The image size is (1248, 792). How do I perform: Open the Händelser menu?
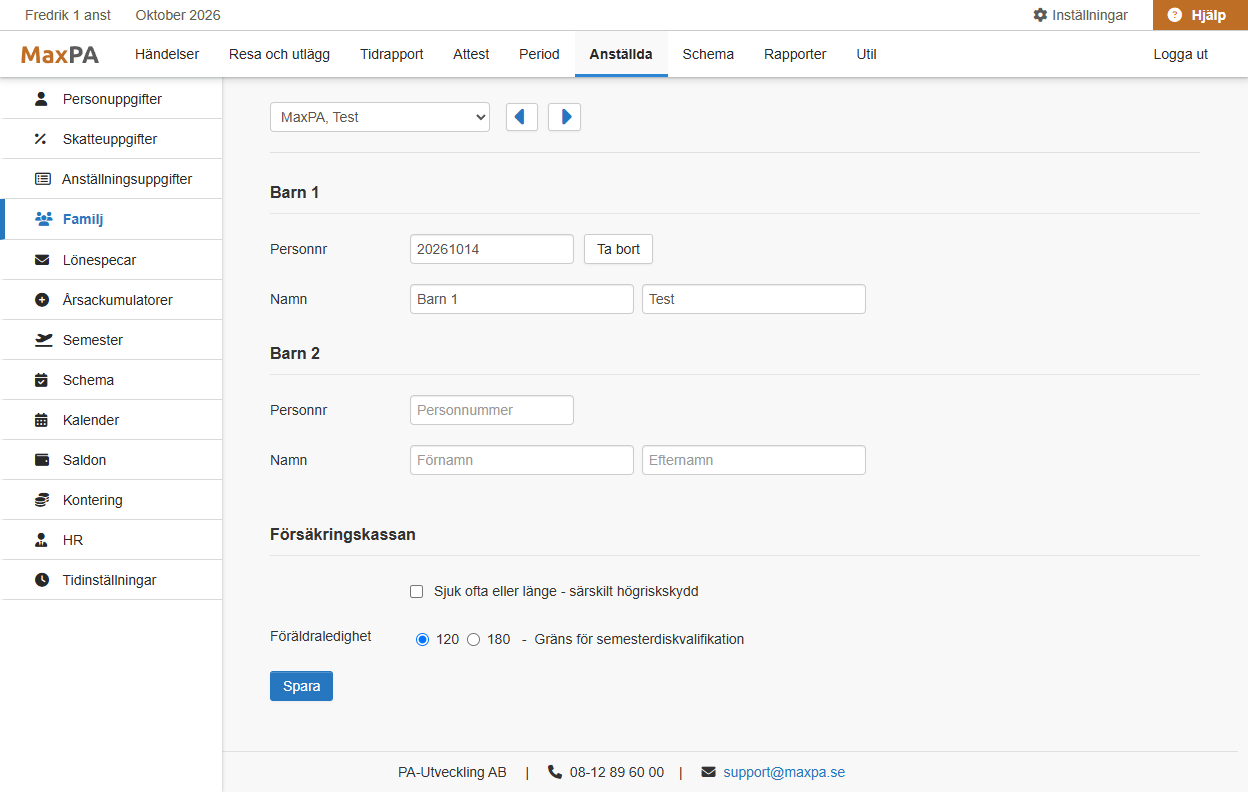[167, 54]
